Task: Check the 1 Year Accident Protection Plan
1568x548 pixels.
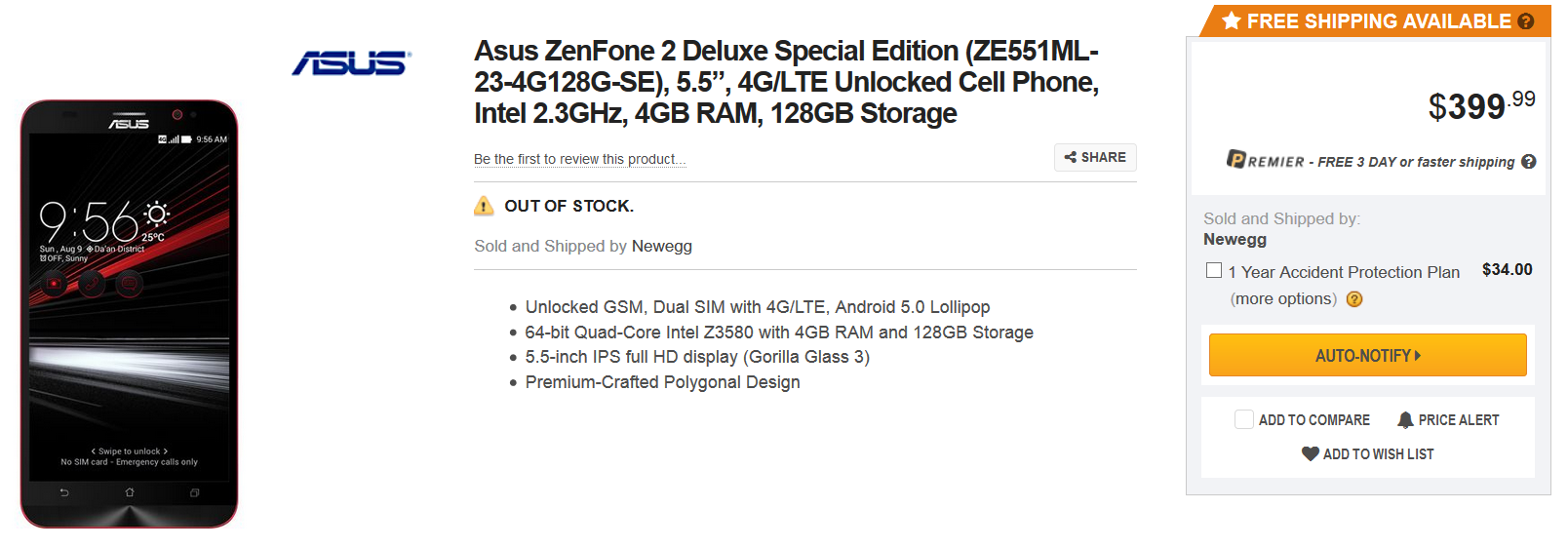Action: click(1214, 271)
